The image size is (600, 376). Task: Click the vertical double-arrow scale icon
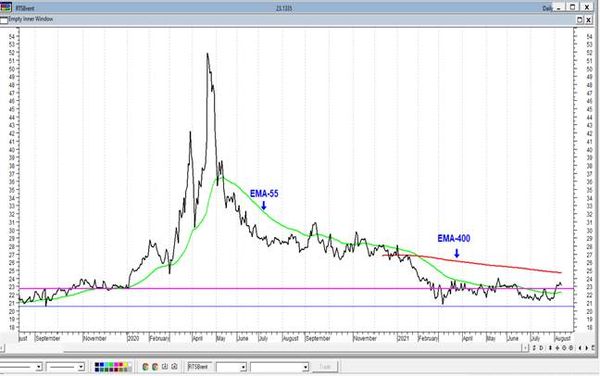pos(550,348)
